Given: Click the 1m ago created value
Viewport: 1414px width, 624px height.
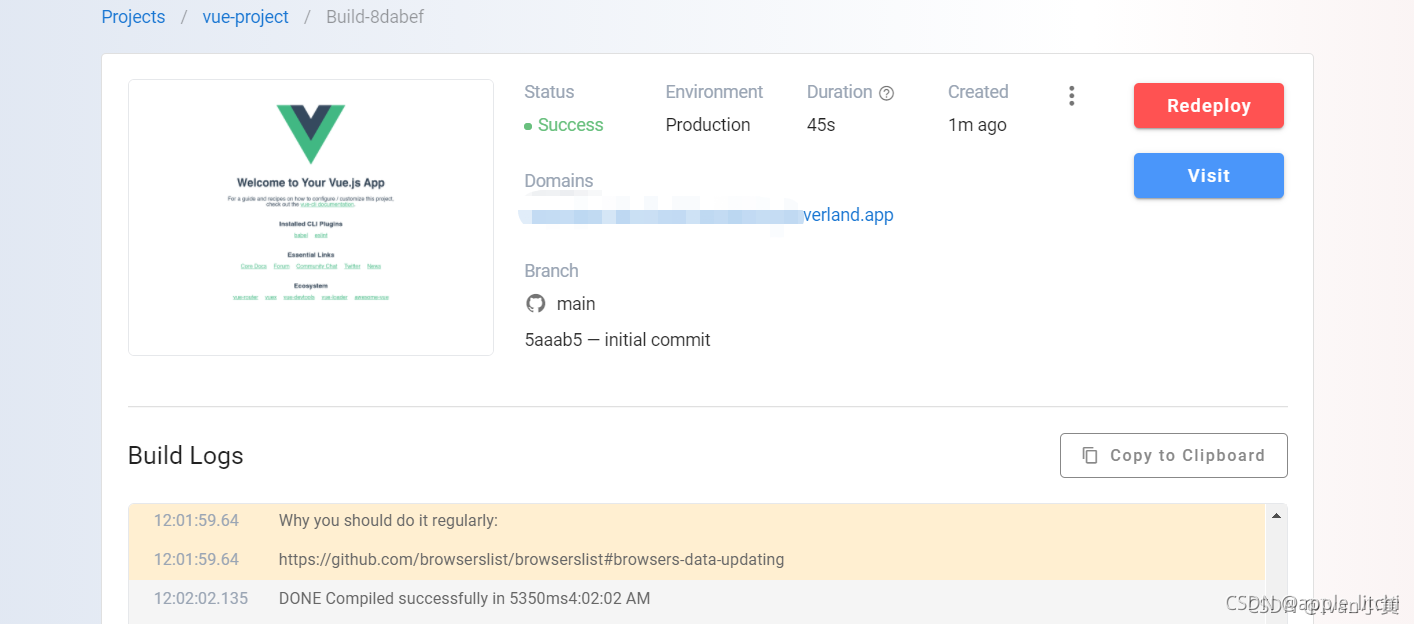Looking at the screenshot, I should (x=977, y=125).
